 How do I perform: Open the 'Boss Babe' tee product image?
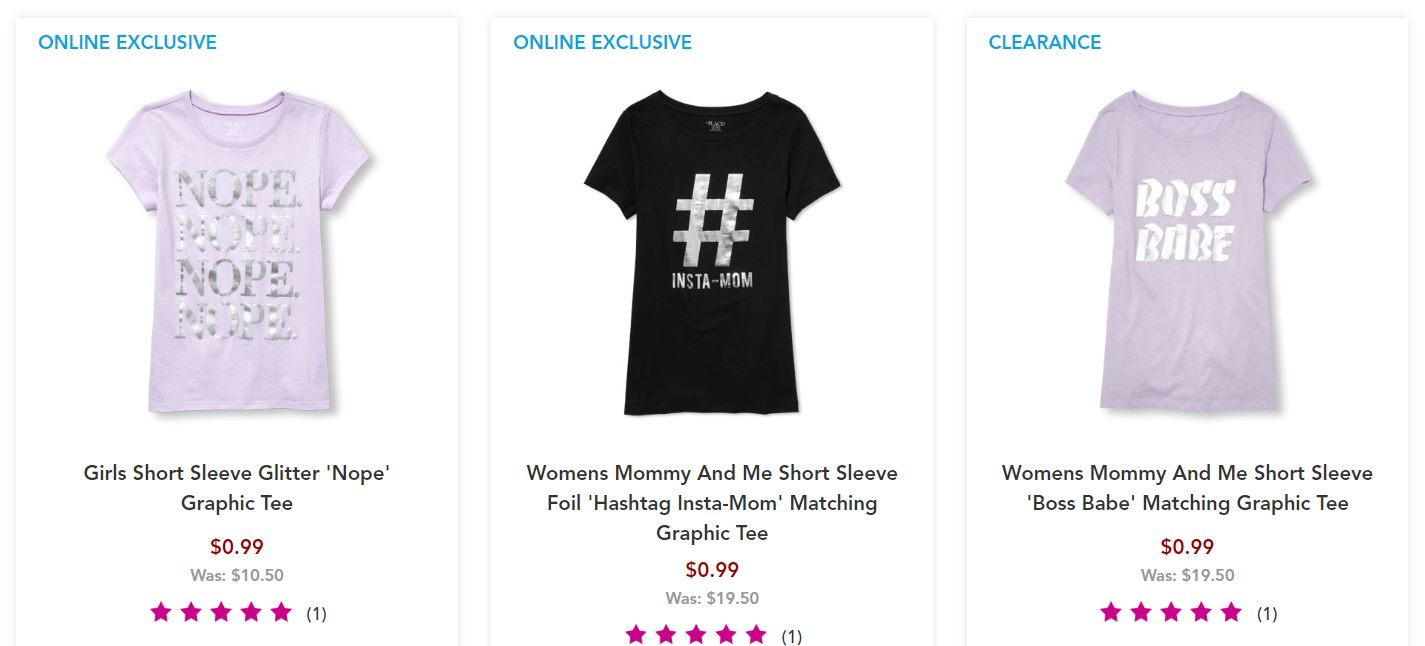[1187, 250]
